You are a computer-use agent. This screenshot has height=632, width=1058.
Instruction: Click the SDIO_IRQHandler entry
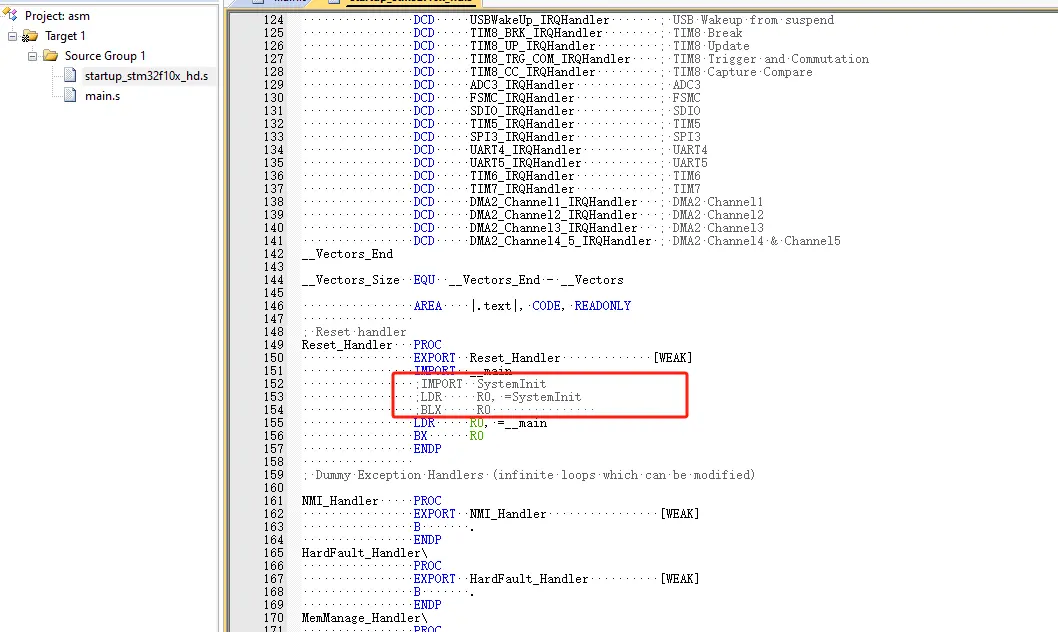[x=522, y=111]
